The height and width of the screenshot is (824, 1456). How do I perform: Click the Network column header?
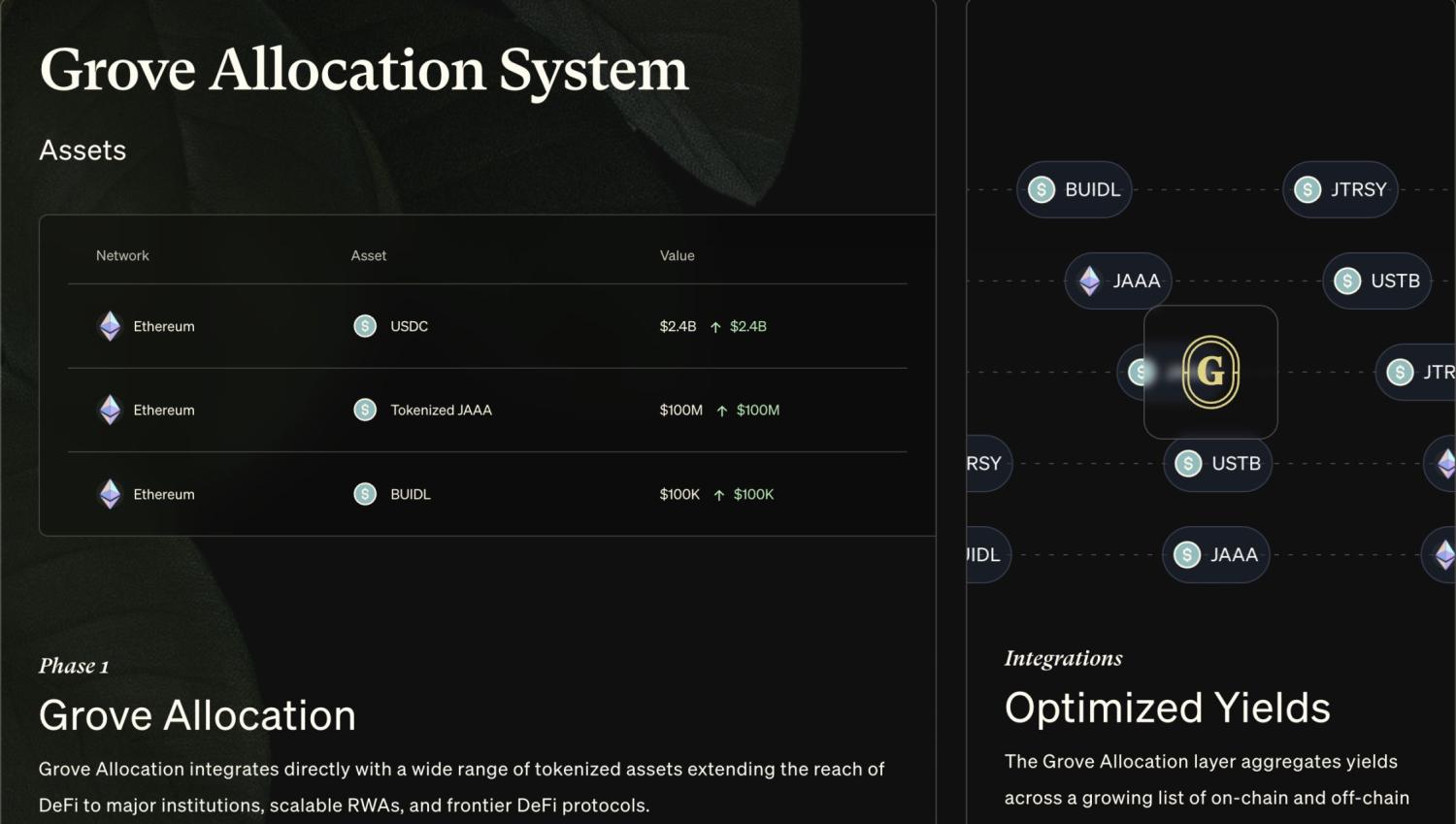(122, 255)
